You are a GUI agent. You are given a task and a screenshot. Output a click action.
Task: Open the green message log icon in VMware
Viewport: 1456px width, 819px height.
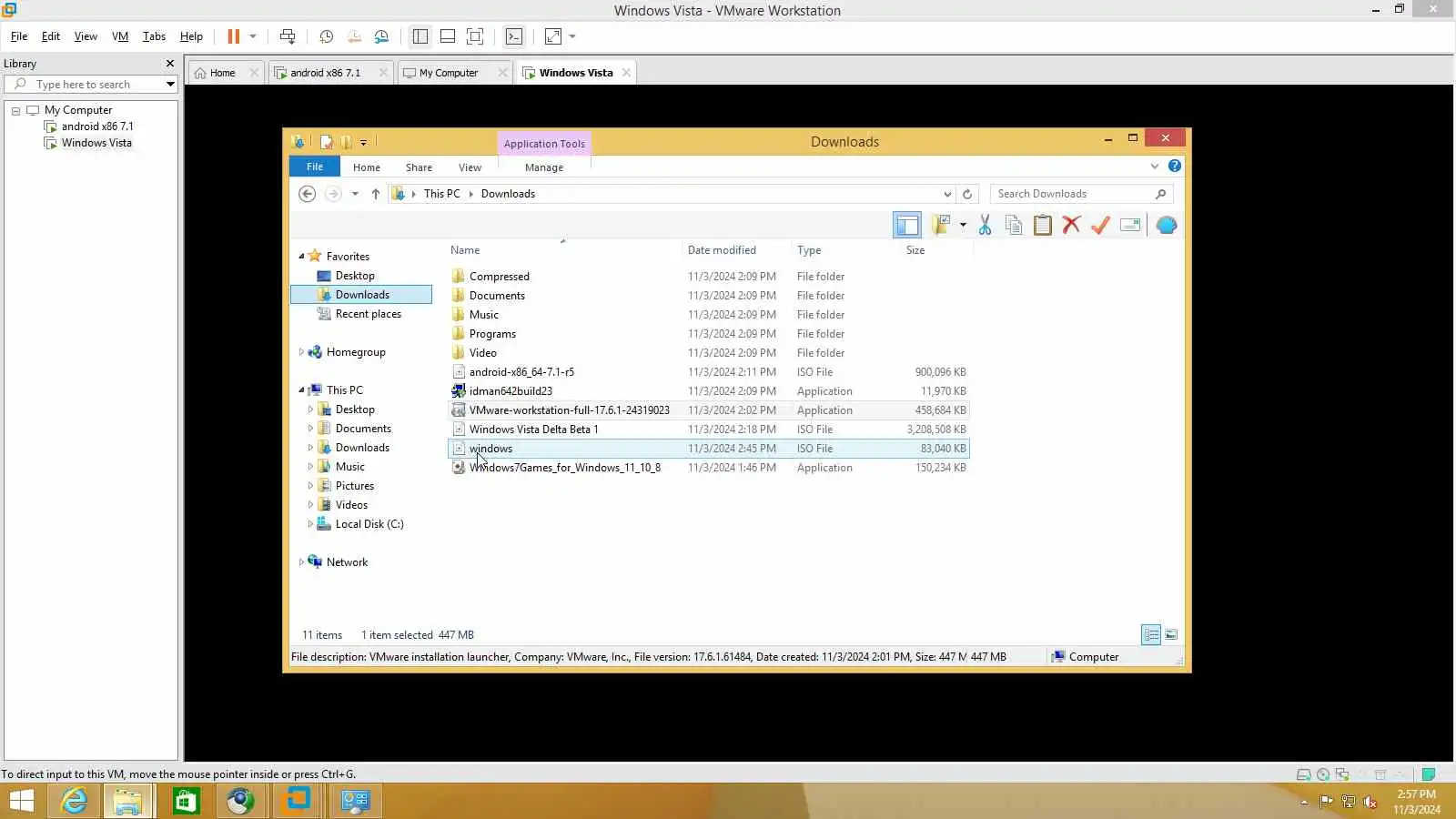[x=1429, y=774]
